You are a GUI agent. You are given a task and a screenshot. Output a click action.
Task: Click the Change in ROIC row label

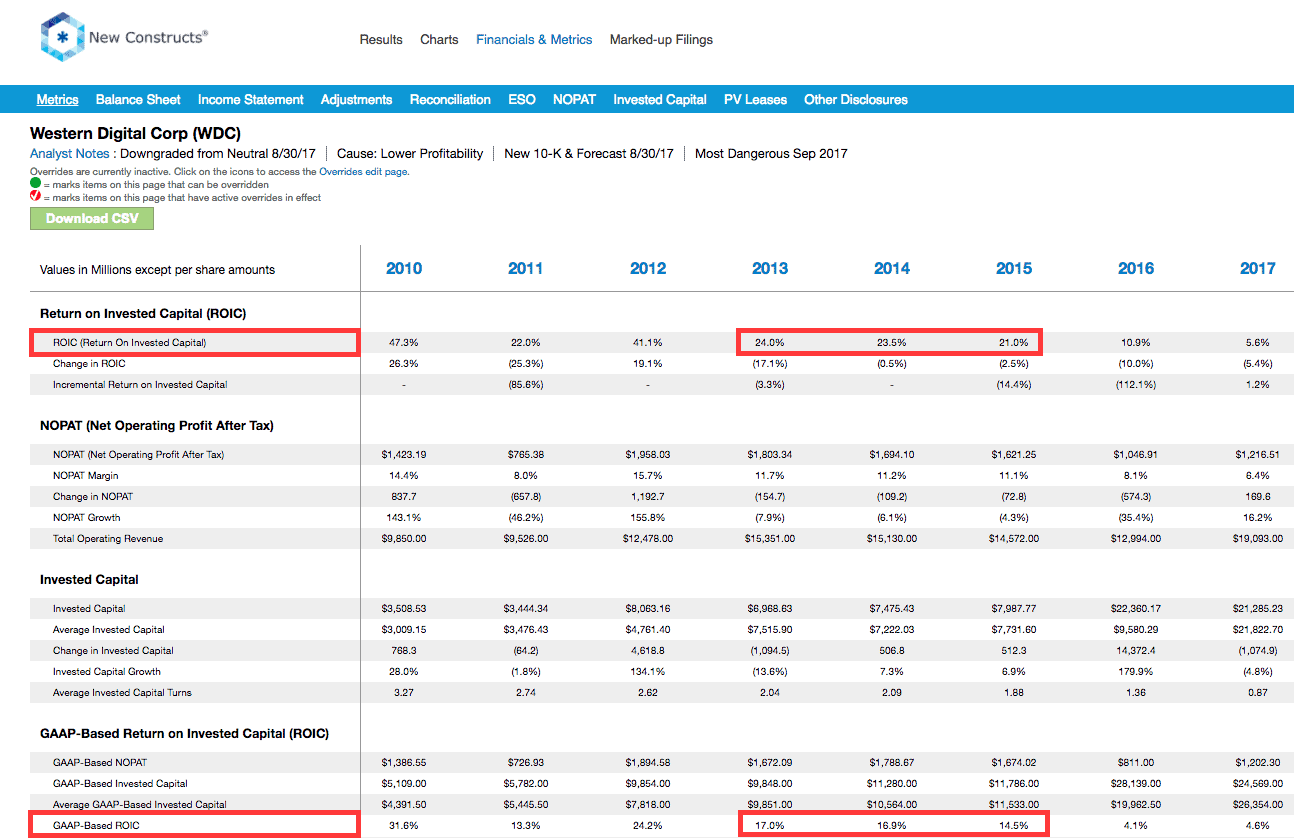[x=89, y=363]
